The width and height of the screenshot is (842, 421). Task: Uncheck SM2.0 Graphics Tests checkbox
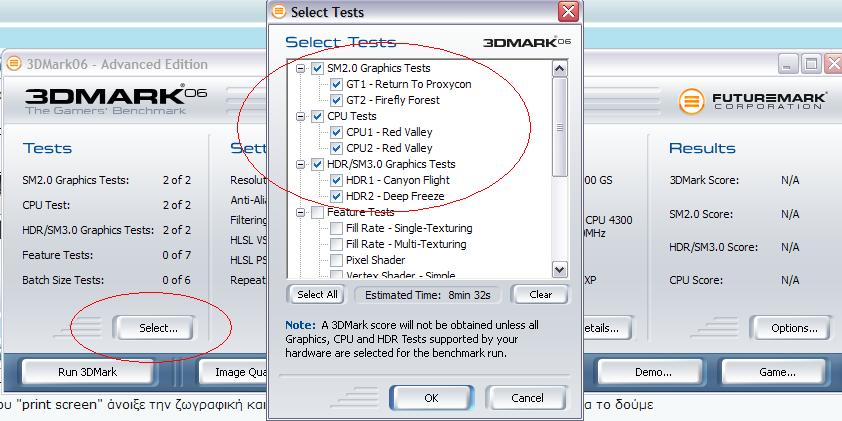tap(317, 68)
